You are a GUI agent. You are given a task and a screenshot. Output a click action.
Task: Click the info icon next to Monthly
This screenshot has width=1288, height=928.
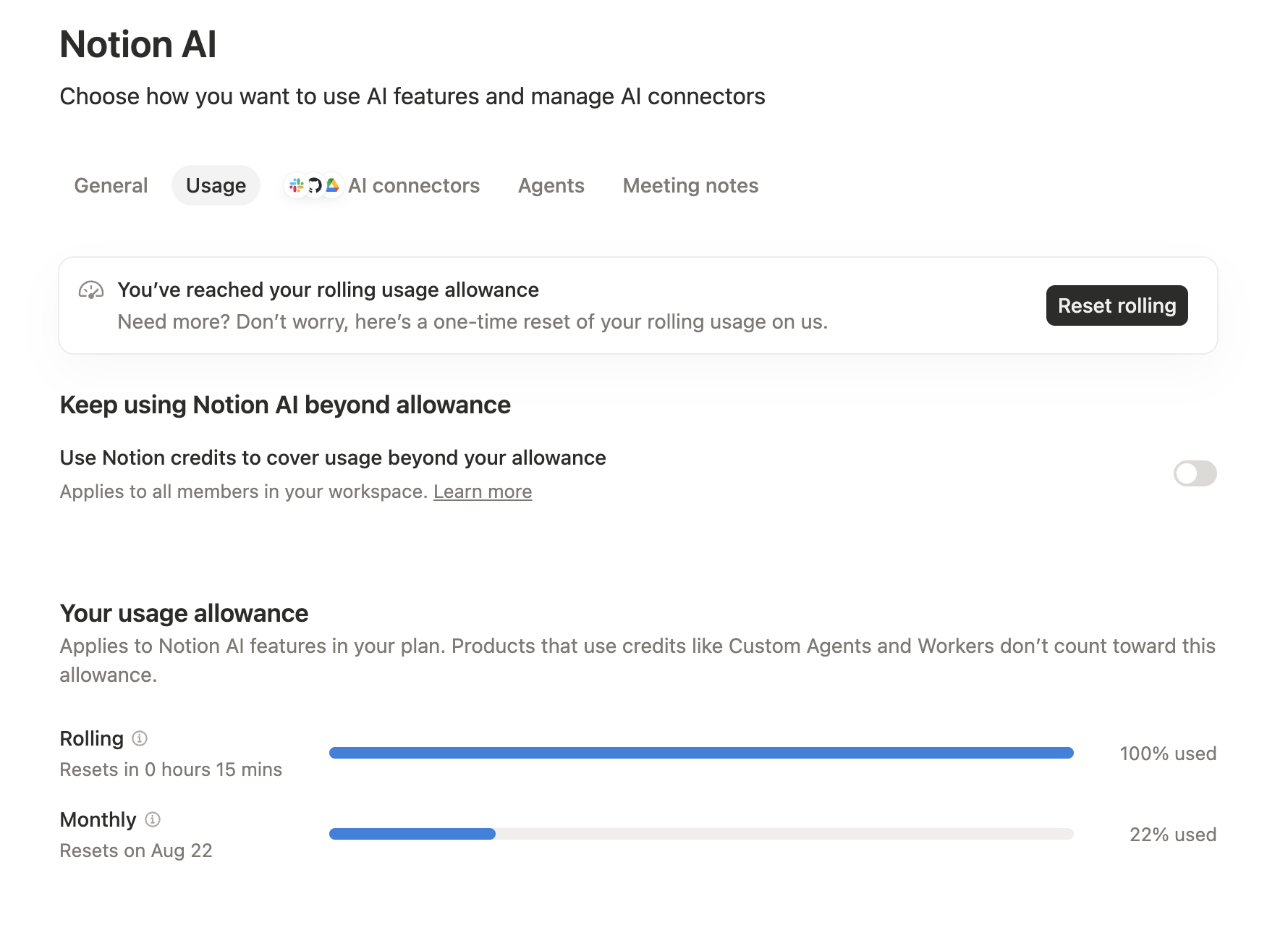tap(153, 819)
